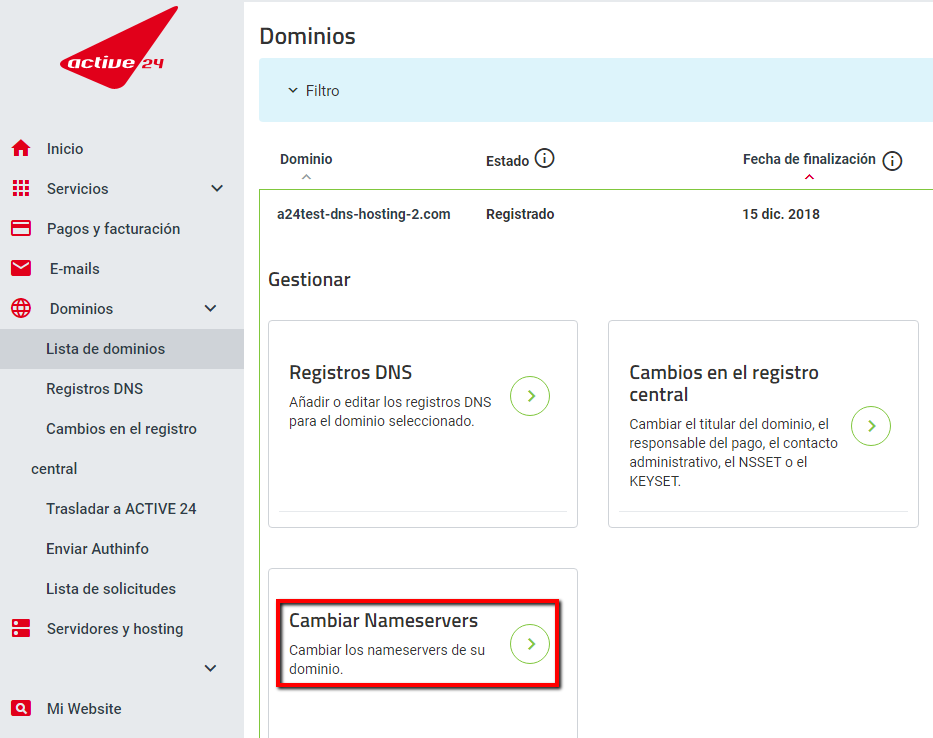Open Enviar Authinfo
The width and height of the screenshot is (933, 738).
pos(98,548)
